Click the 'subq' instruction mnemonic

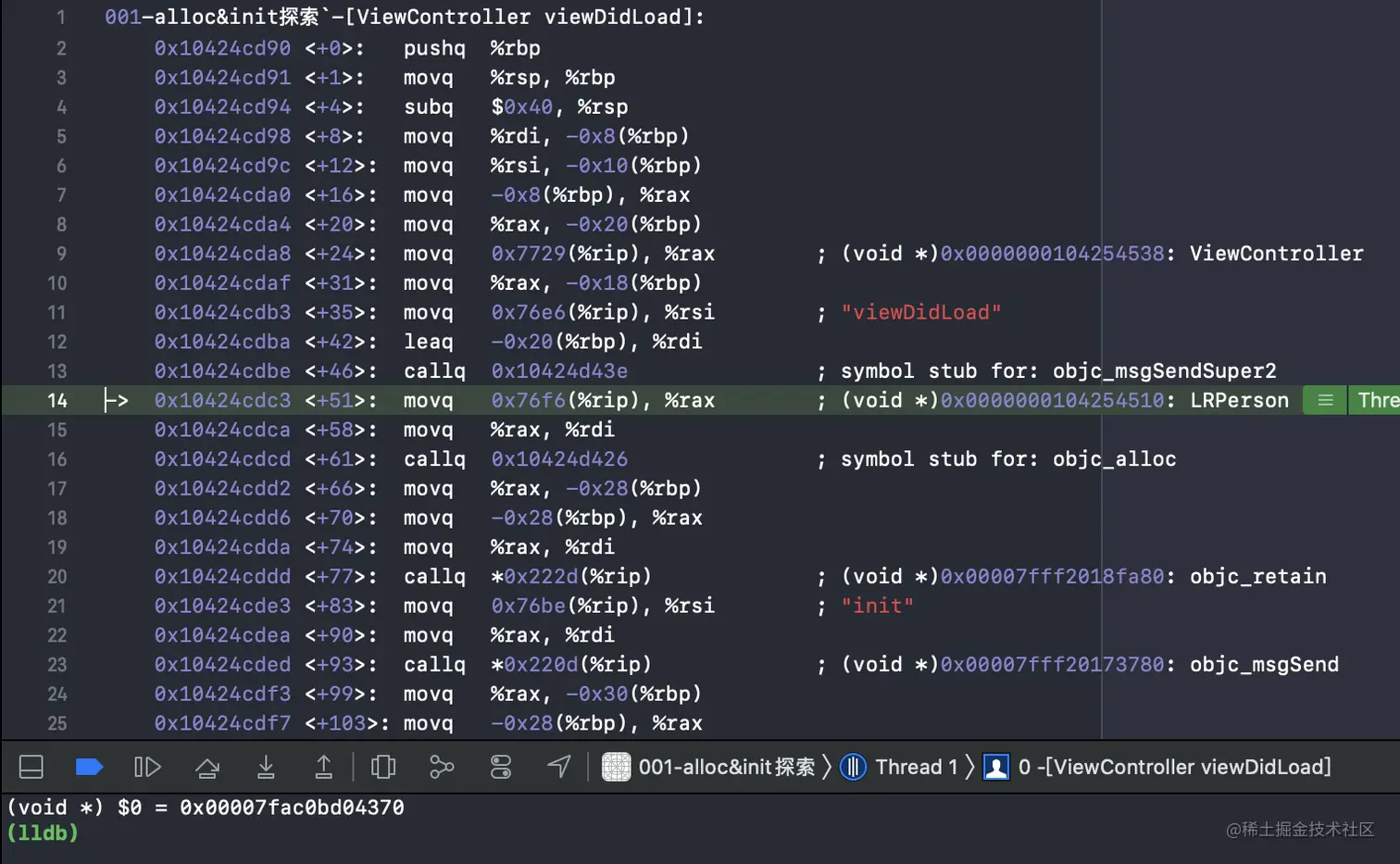429,106
